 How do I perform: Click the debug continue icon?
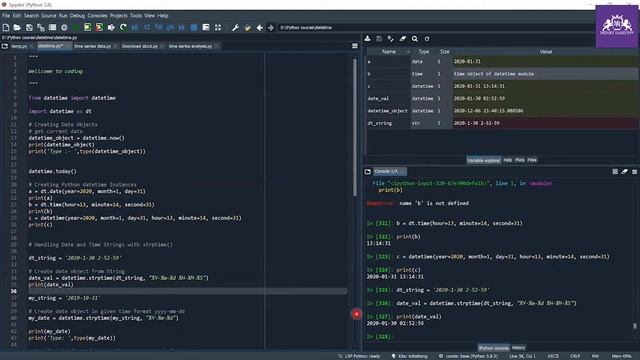click(182, 27)
